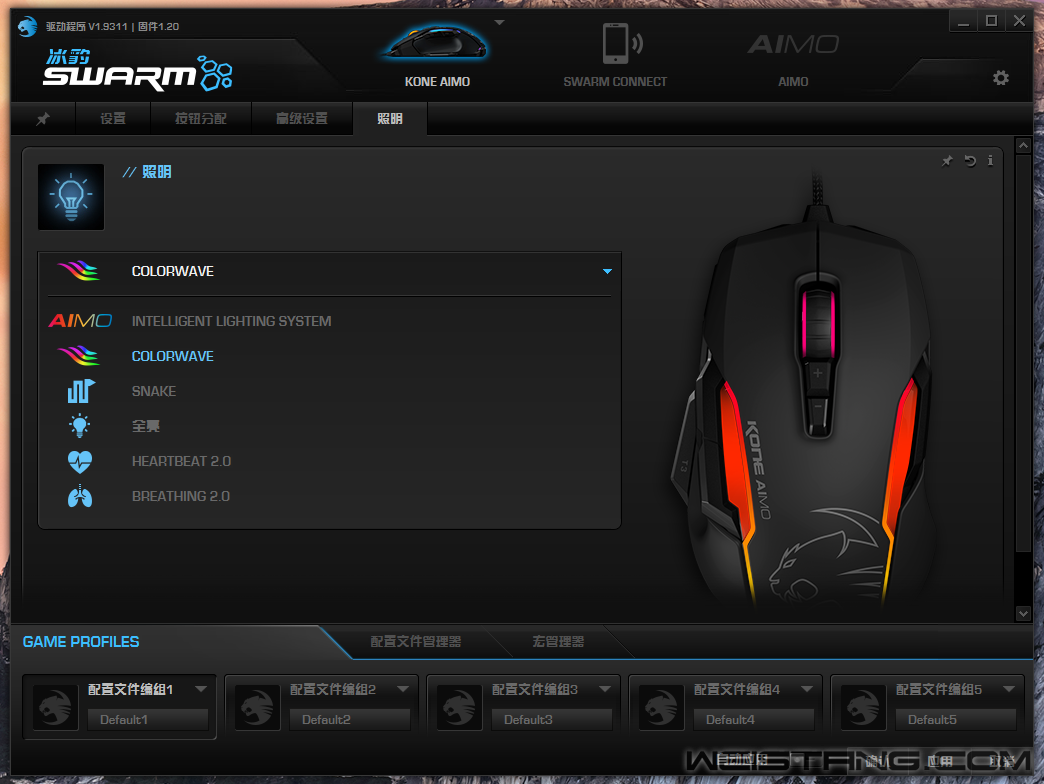Click the Default3 profile name field
The height and width of the screenshot is (784, 1044).
(551, 719)
